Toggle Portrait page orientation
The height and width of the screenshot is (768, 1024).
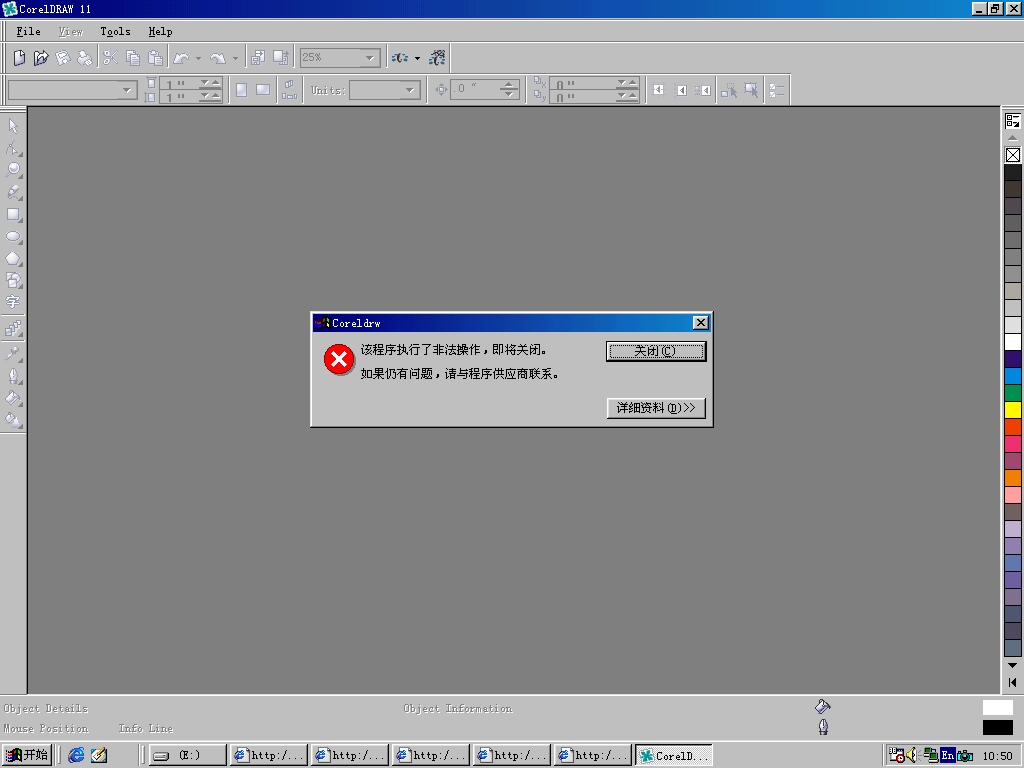(x=242, y=90)
